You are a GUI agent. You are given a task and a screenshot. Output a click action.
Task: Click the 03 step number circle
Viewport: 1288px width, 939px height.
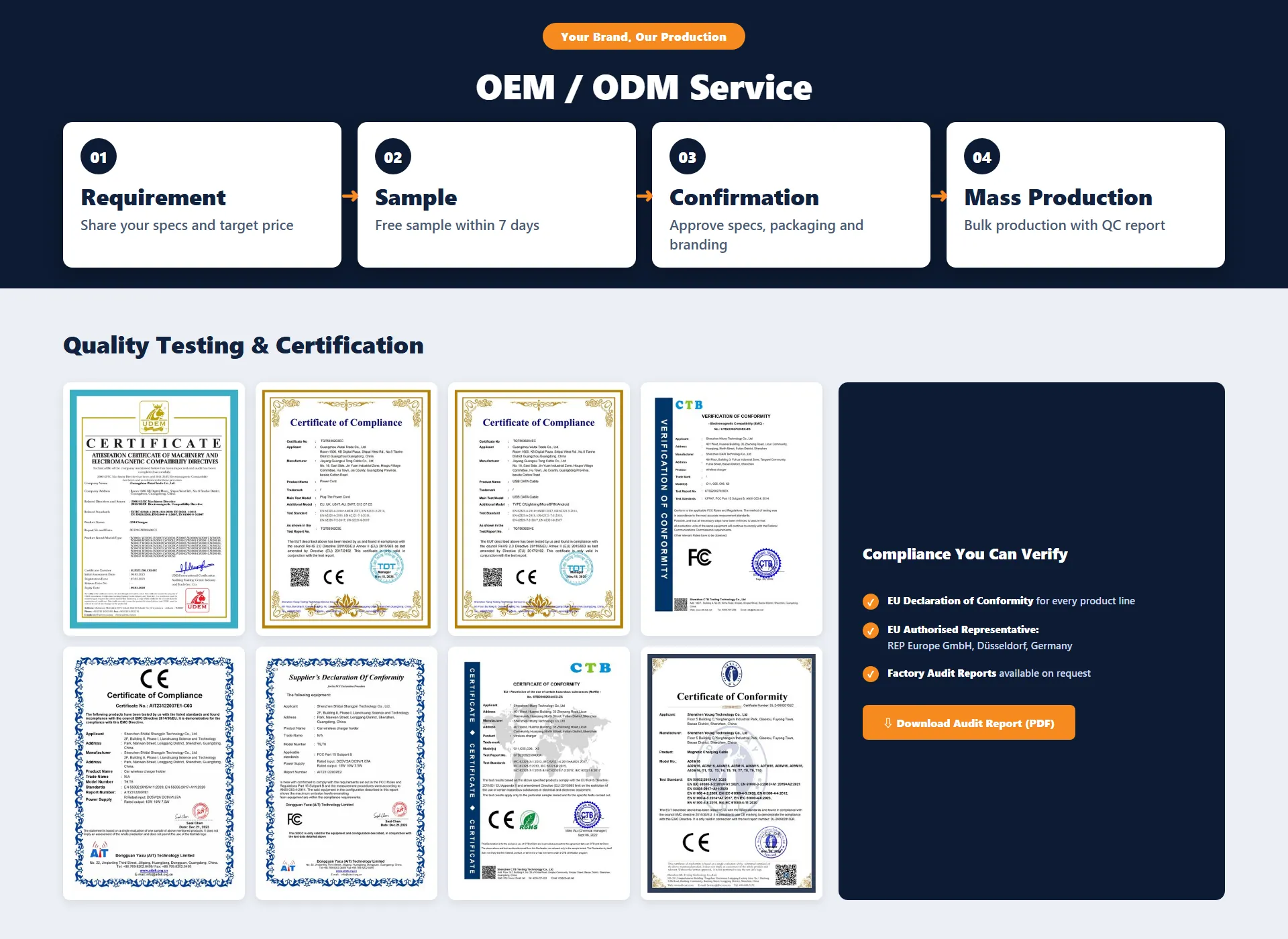pos(688,157)
